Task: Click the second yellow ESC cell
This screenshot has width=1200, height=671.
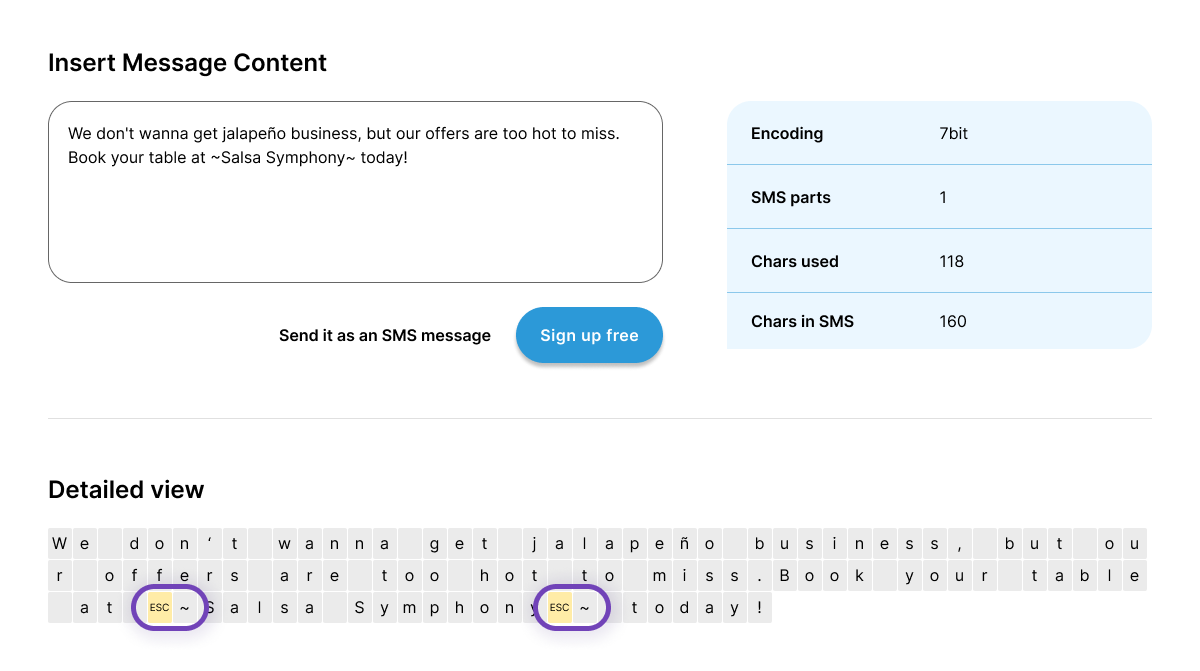Action: coord(559,607)
